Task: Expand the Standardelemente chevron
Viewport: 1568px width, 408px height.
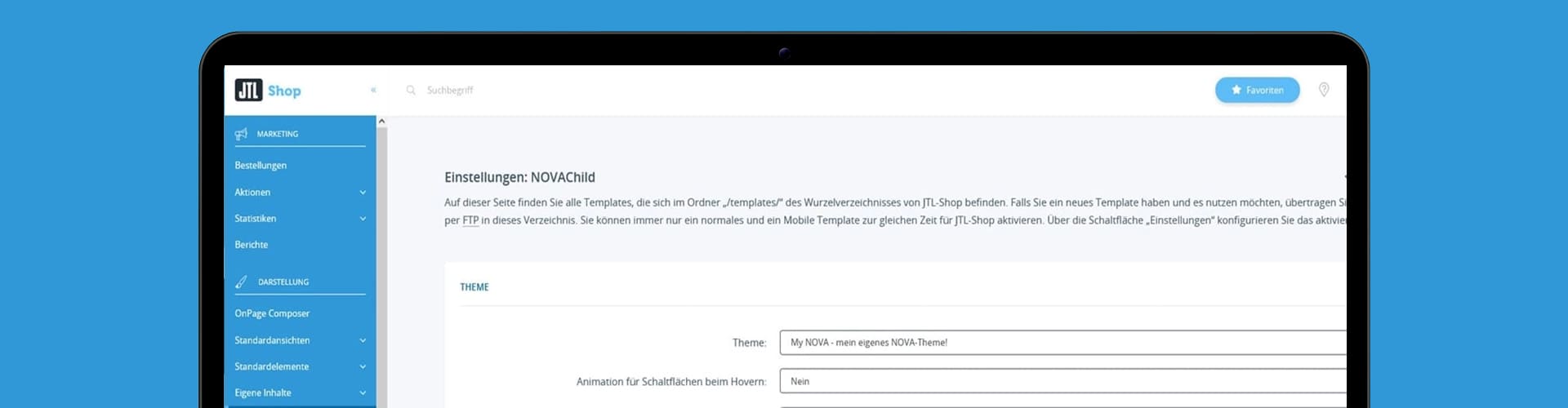Action: coord(363,367)
